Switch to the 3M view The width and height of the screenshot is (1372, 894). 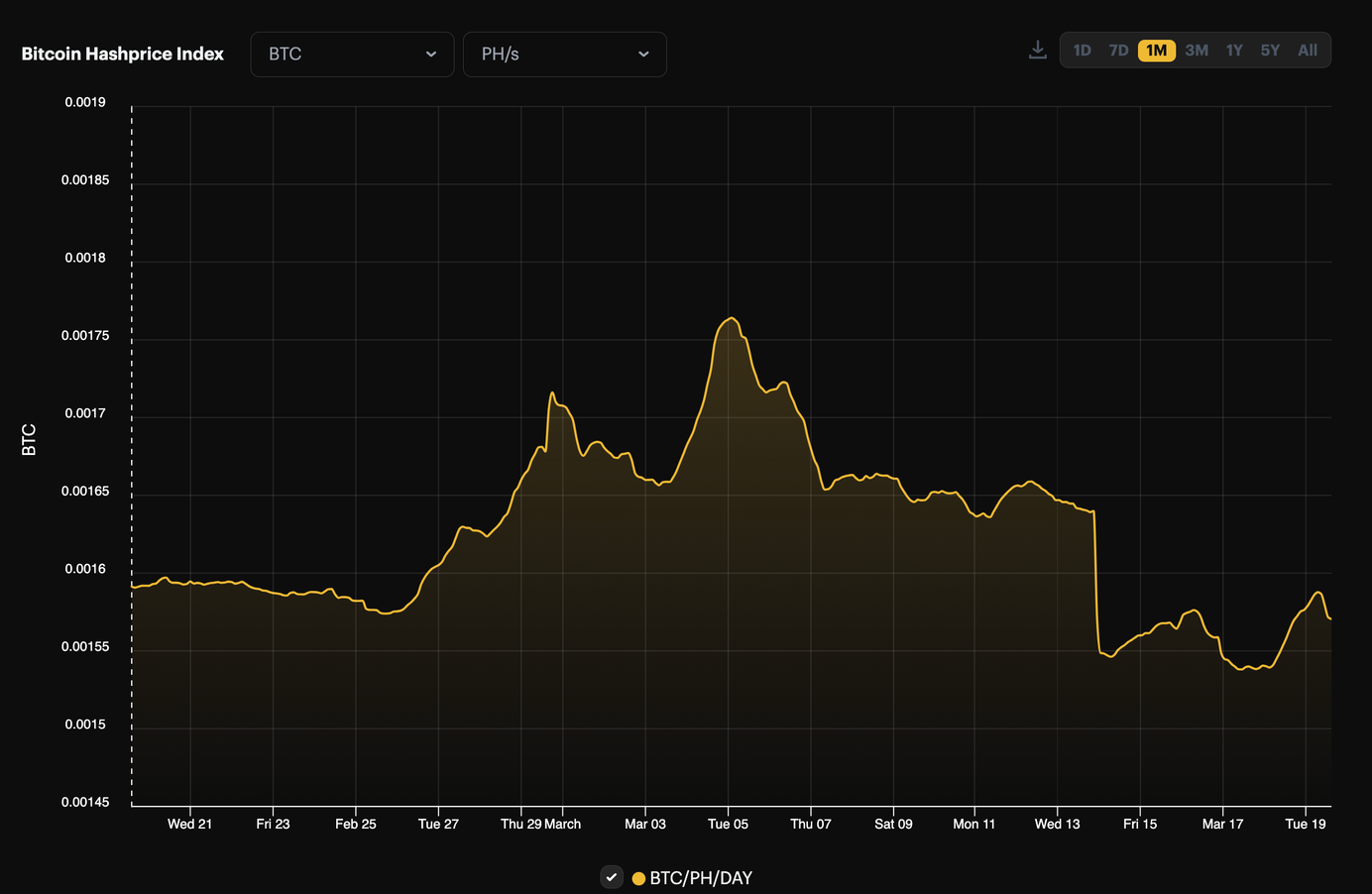(1196, 50)
